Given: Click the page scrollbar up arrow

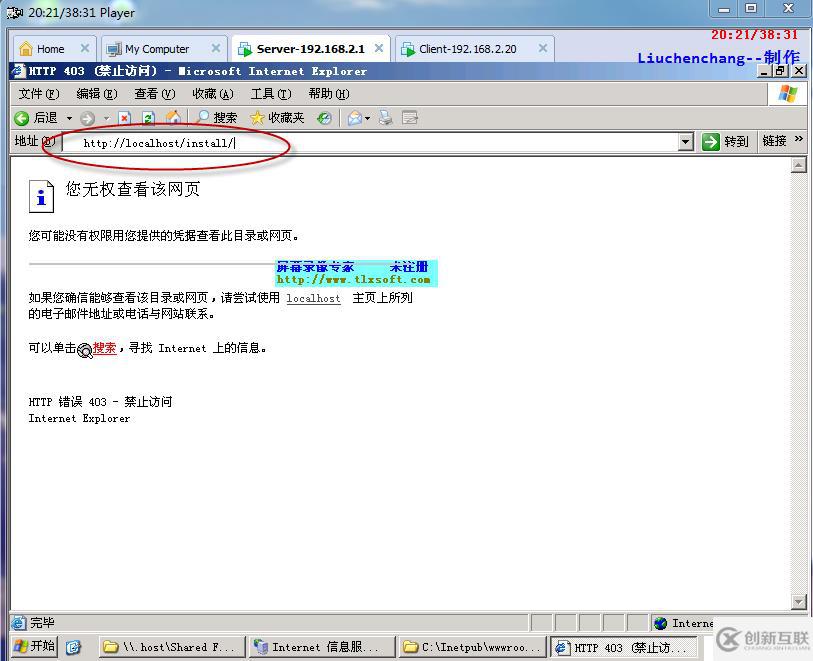Looking at the screenshot, I should tap(798, 165).
